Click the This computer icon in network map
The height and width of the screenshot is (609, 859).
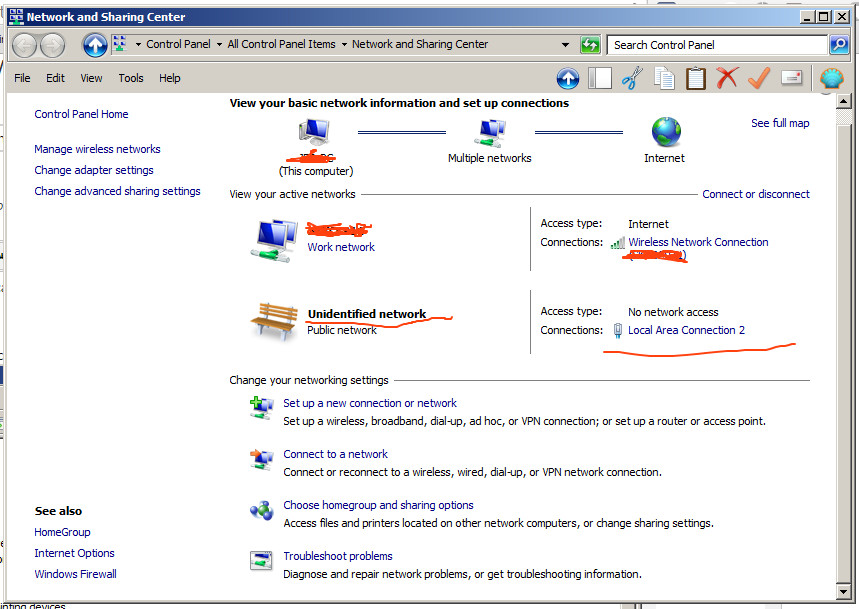point(314,132)
